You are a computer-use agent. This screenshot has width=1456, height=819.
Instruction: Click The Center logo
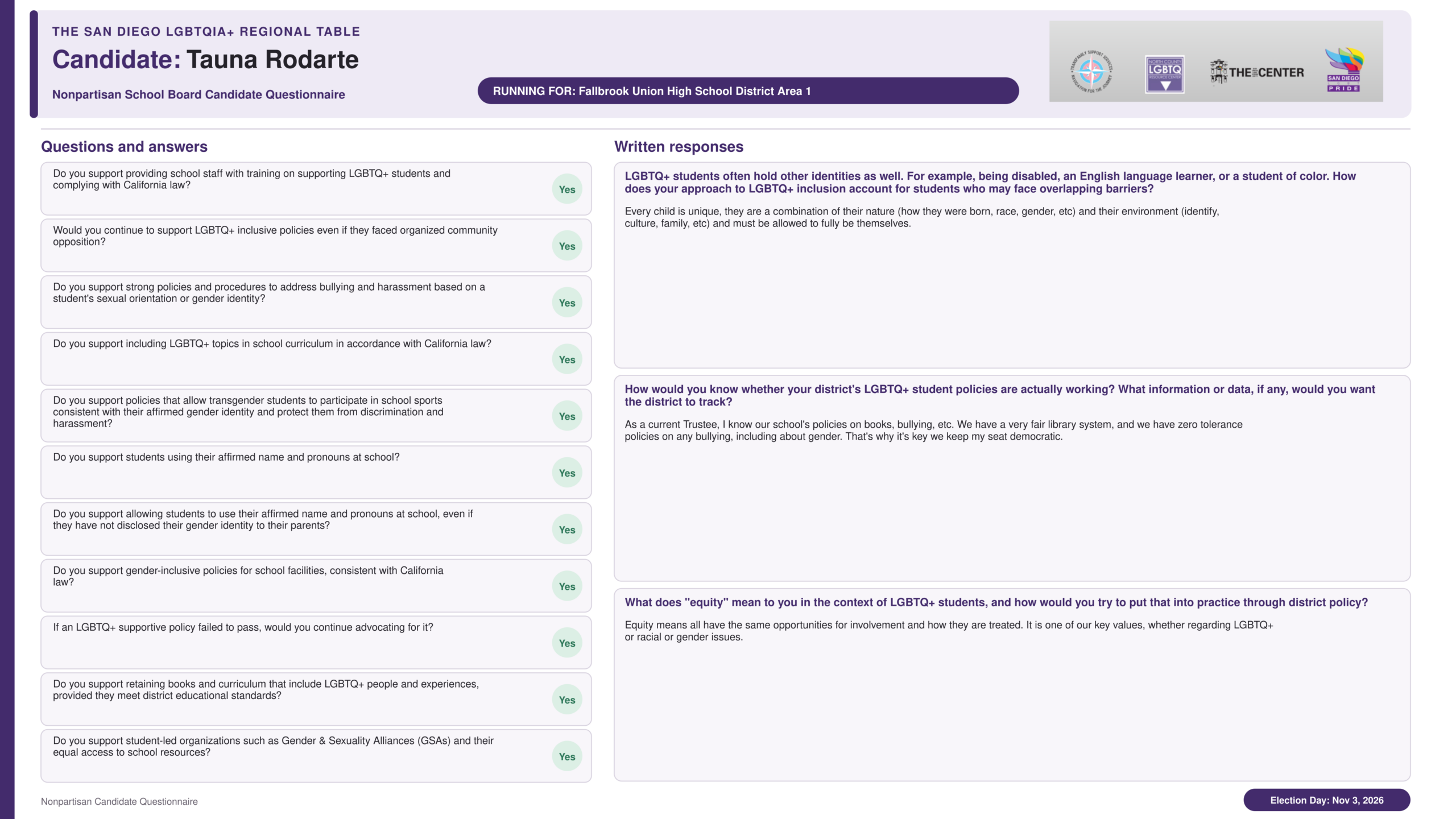[x=1257, y=72]
